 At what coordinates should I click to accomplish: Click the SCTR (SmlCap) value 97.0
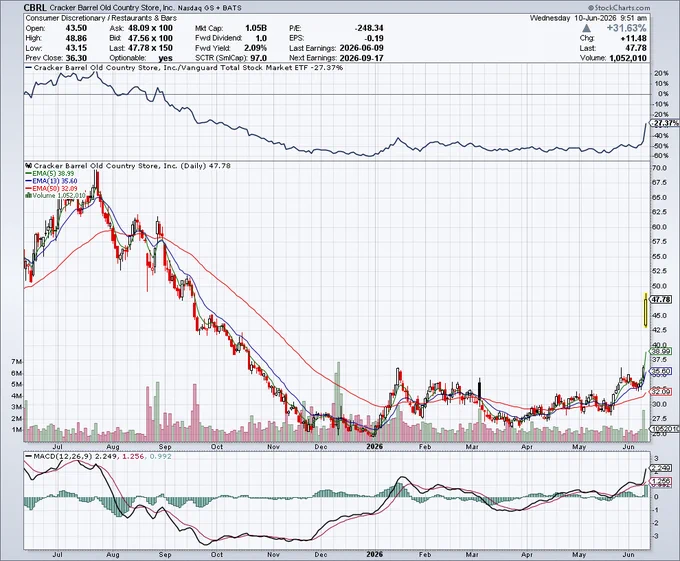tap(258, 58)
